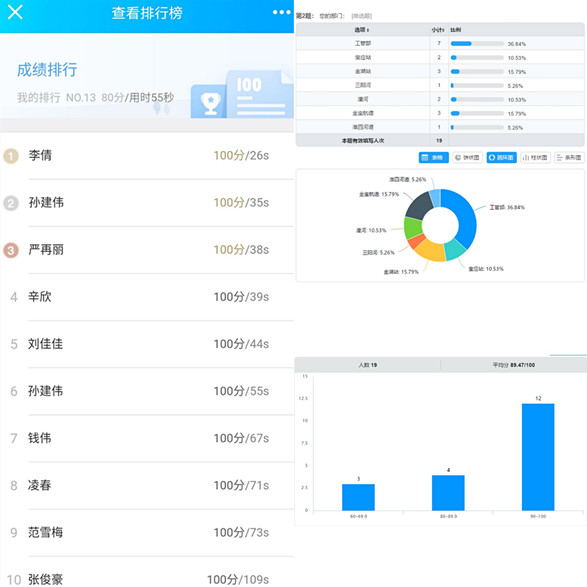Switch to 条形图 bar chart view

pyautogui.click(x=569, y=158)
